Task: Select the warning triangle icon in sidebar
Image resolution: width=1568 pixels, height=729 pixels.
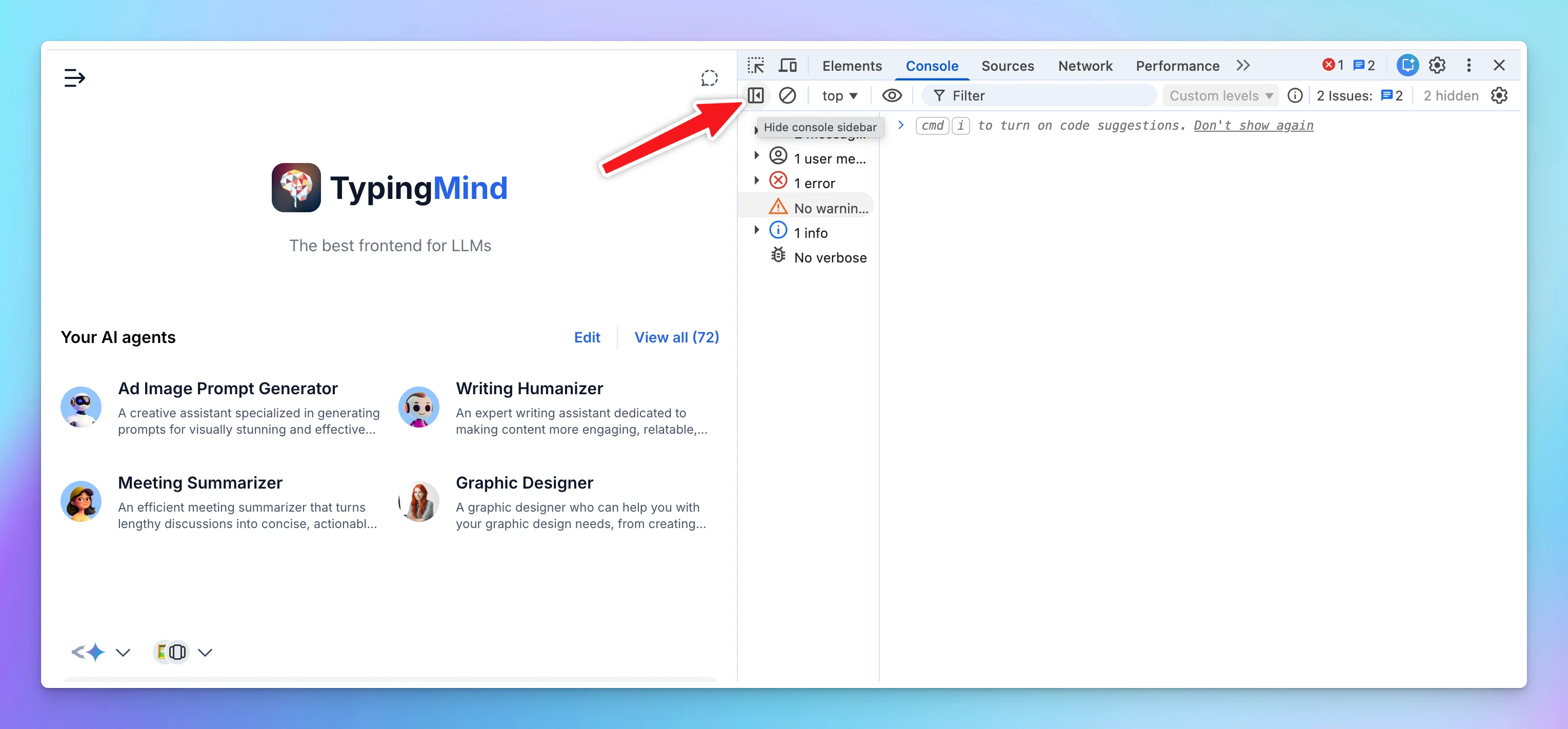Action: tap(778, 206)
